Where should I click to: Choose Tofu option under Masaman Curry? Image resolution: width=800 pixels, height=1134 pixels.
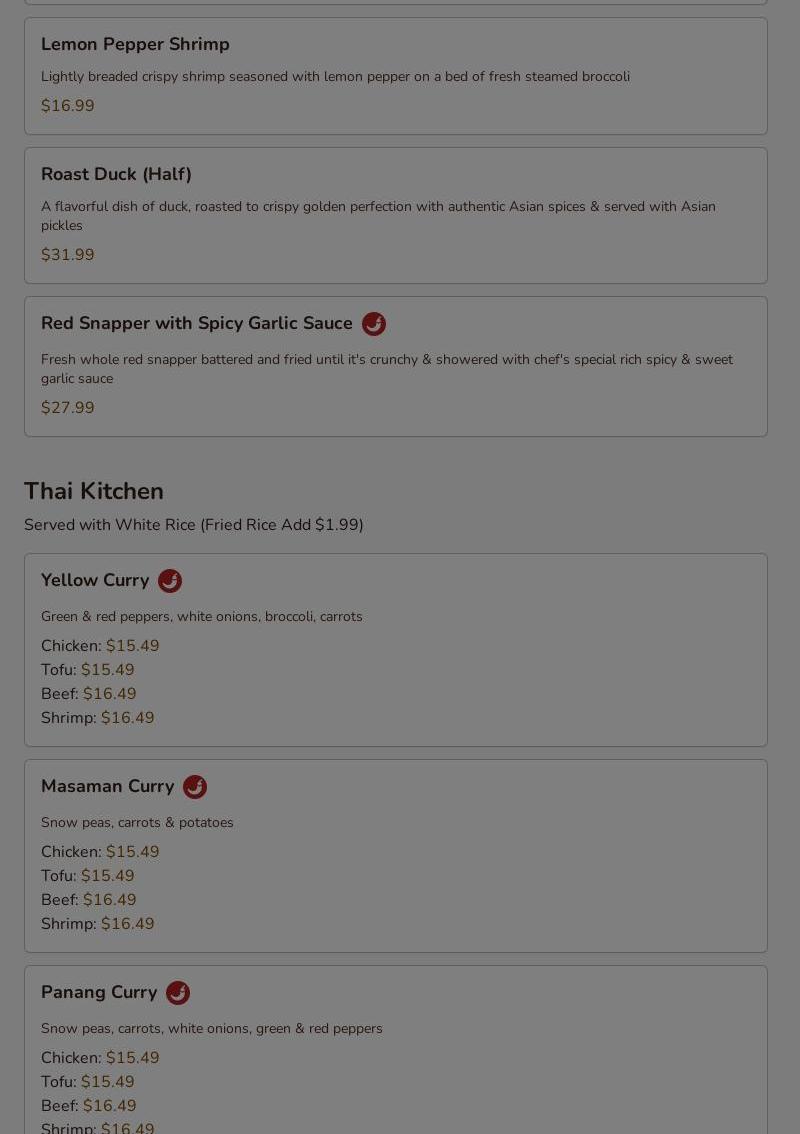tap(88, 876)
